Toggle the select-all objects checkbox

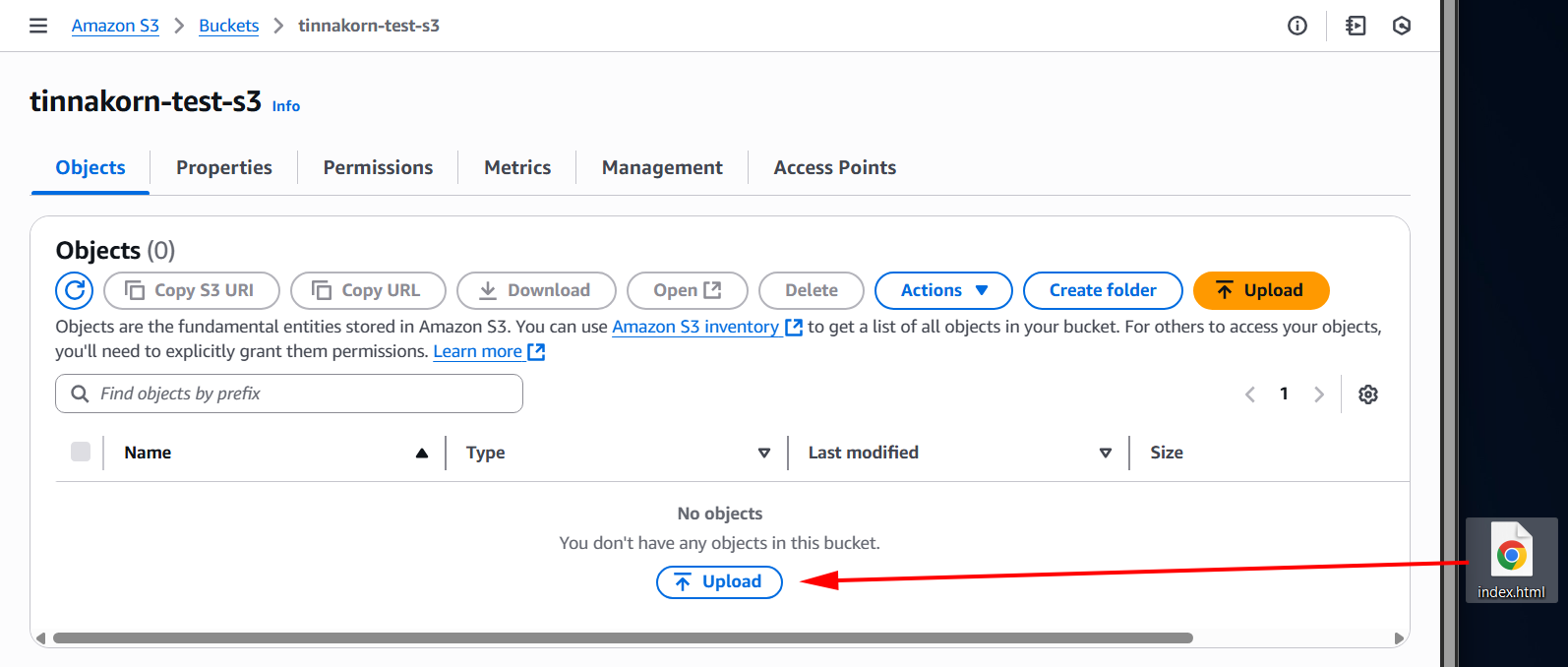(81, 452)
